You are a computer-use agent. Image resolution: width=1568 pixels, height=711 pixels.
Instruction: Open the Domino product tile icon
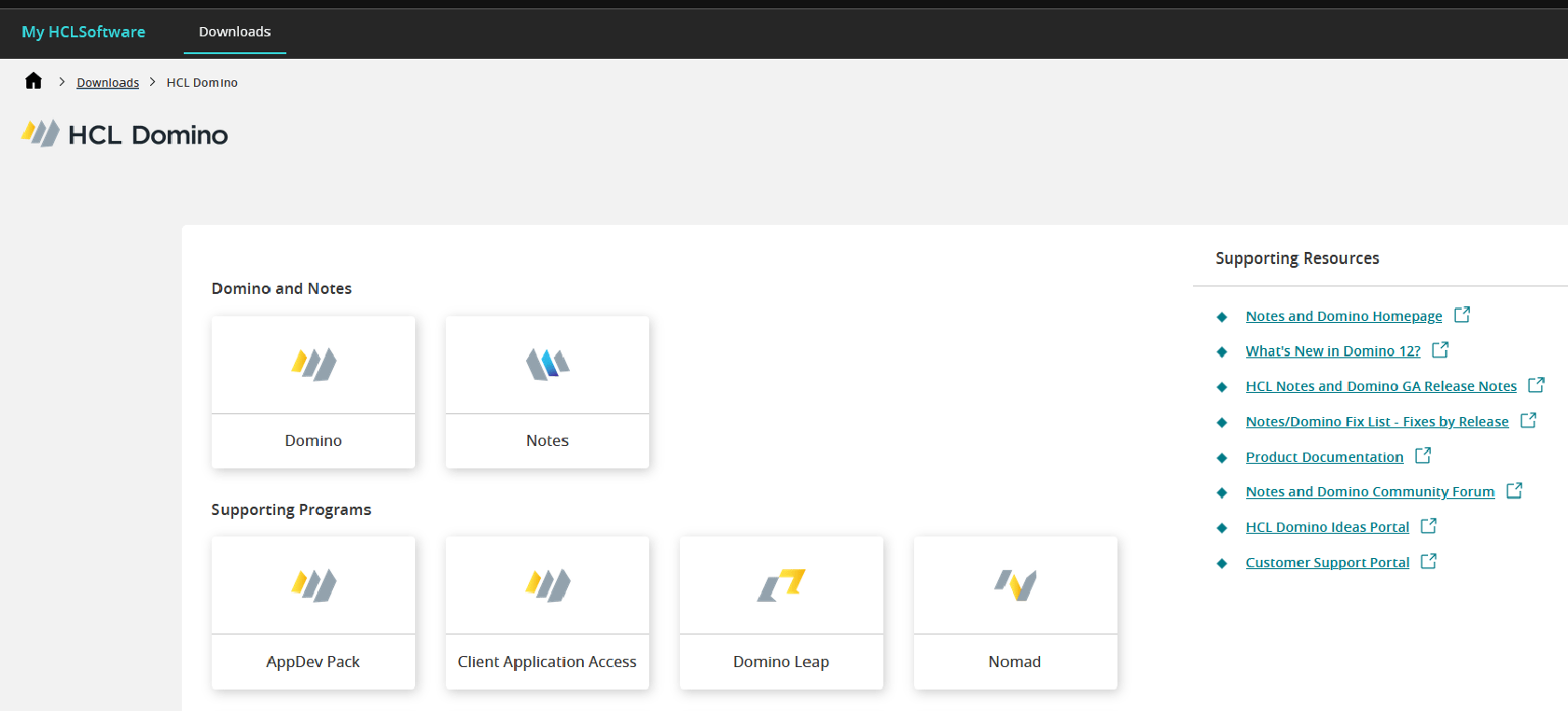(x=313, y=364)
